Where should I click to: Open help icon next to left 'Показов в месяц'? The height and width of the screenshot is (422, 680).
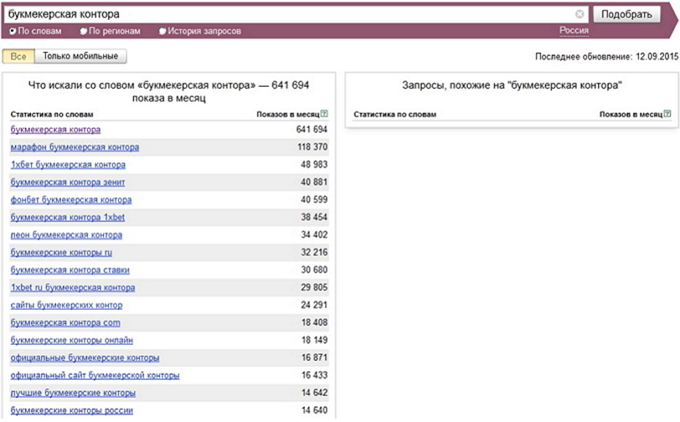click(324, 114)
